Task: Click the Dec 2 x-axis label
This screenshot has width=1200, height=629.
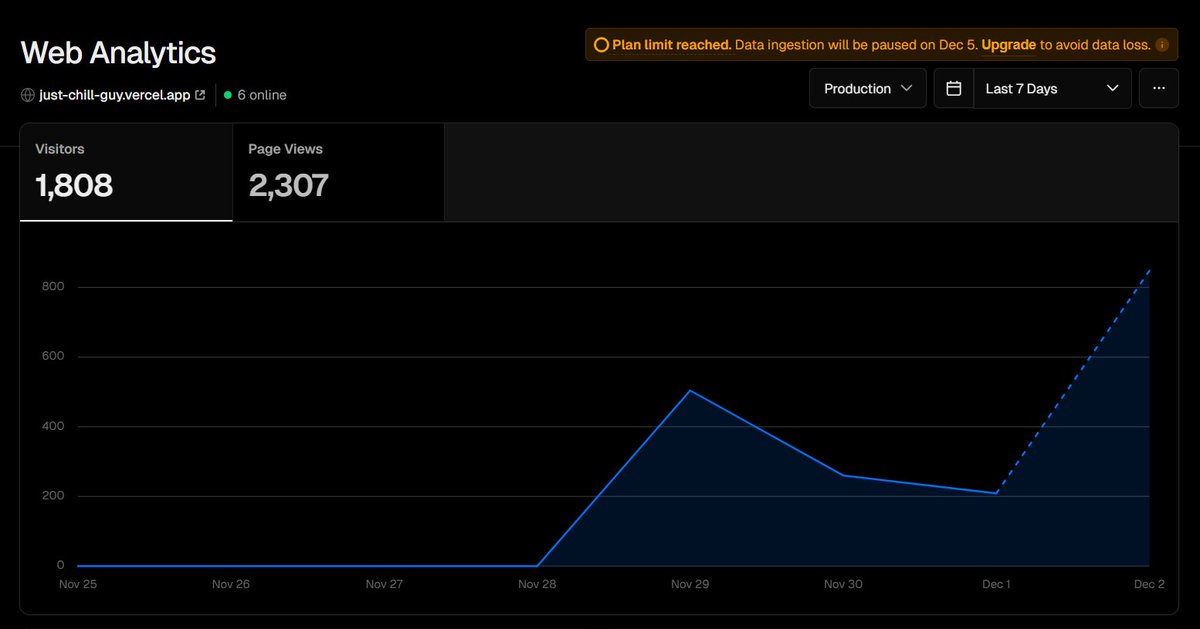Action: [x=1149, y=584]
